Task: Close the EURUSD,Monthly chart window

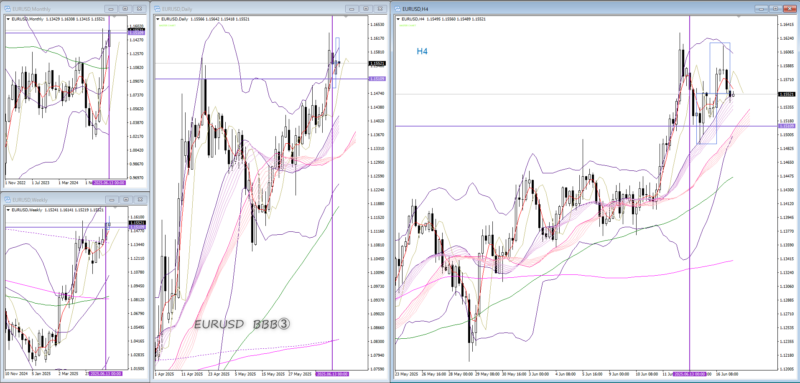Action: tap(139, 9)
